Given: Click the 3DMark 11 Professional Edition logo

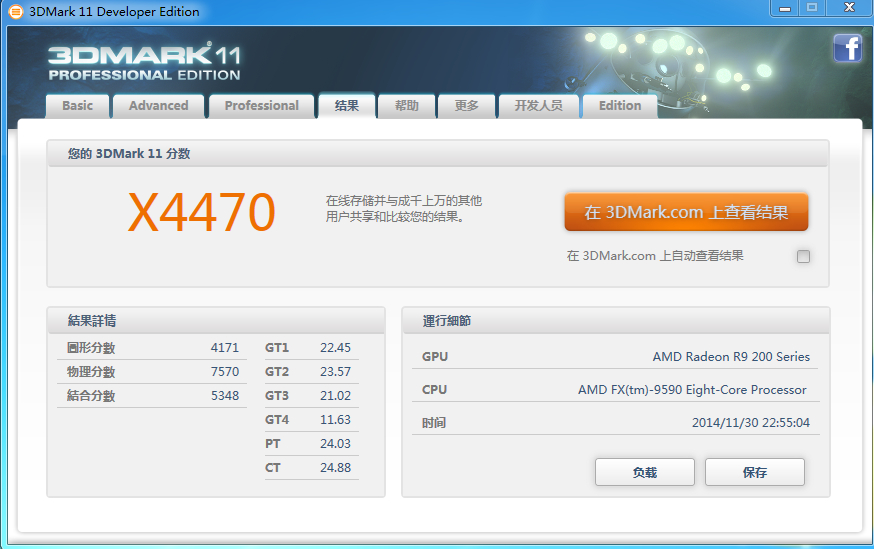Looking at the screenshot, I should 144,61.
